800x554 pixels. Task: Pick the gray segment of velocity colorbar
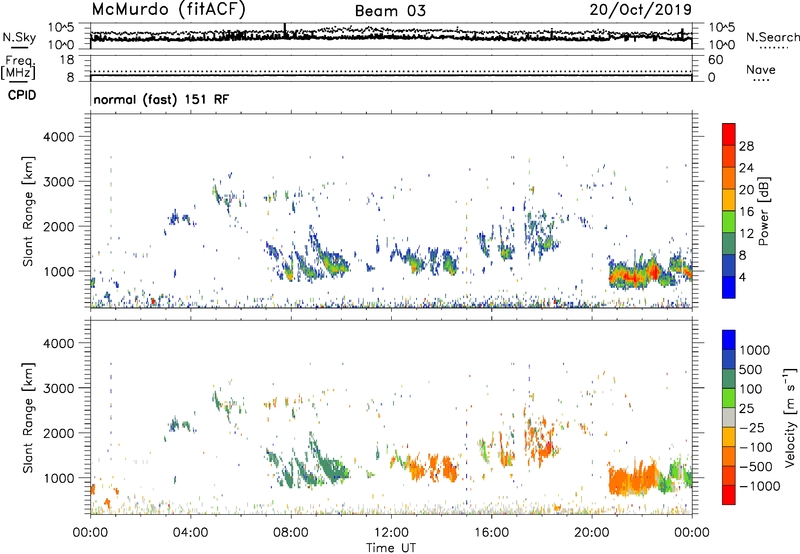pos(729,417)
